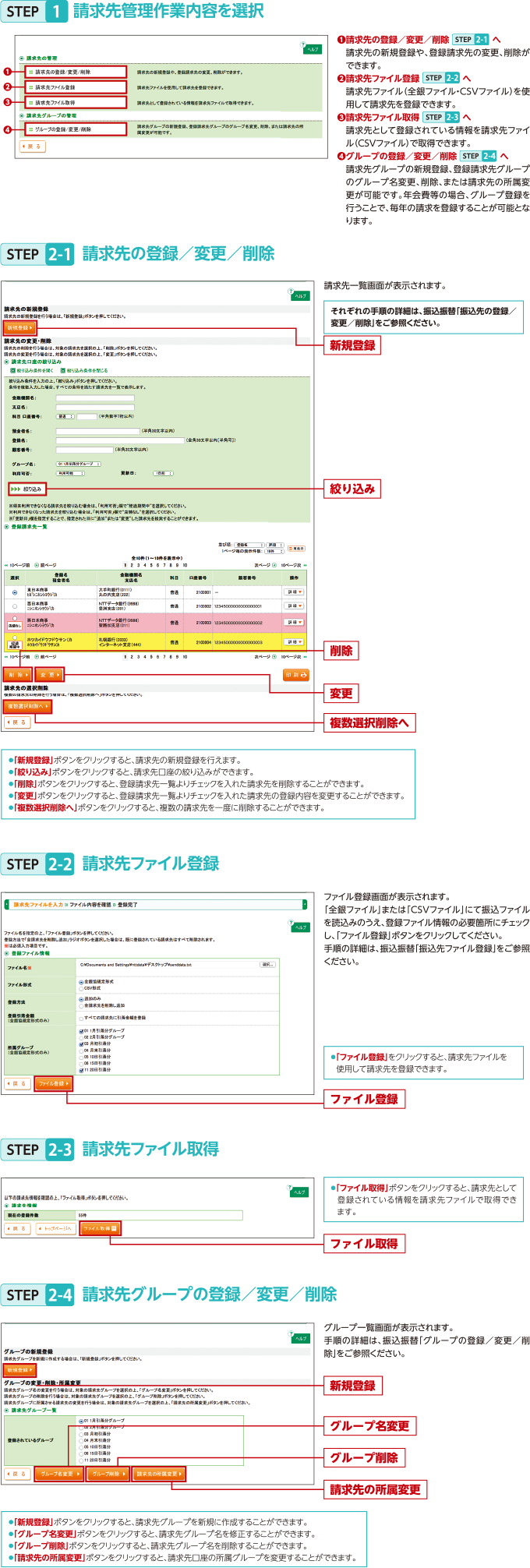Toggle 02 2月引落分グループ checkbox in file registration

pyautogui.click(x=81, y=1037)
